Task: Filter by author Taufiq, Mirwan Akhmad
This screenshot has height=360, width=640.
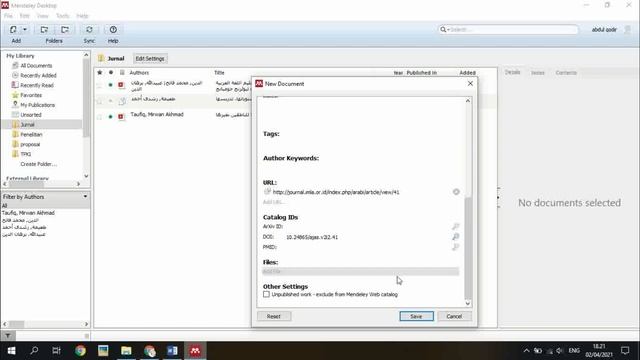Action: coord(28,213)
